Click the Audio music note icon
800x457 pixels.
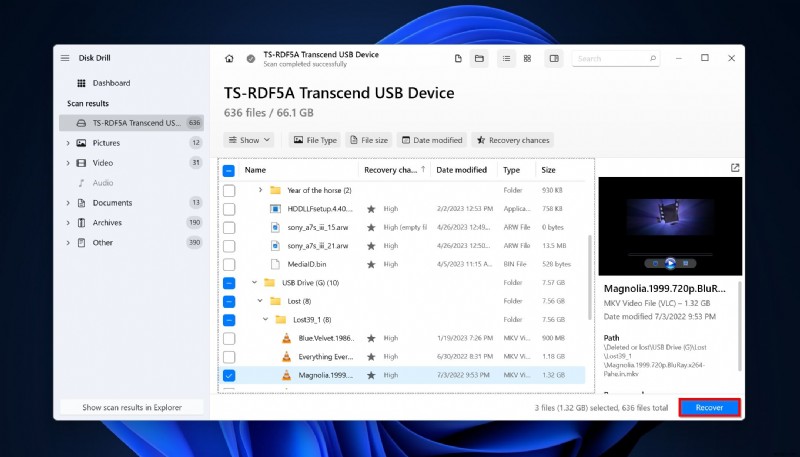click(x=81, y=183)
